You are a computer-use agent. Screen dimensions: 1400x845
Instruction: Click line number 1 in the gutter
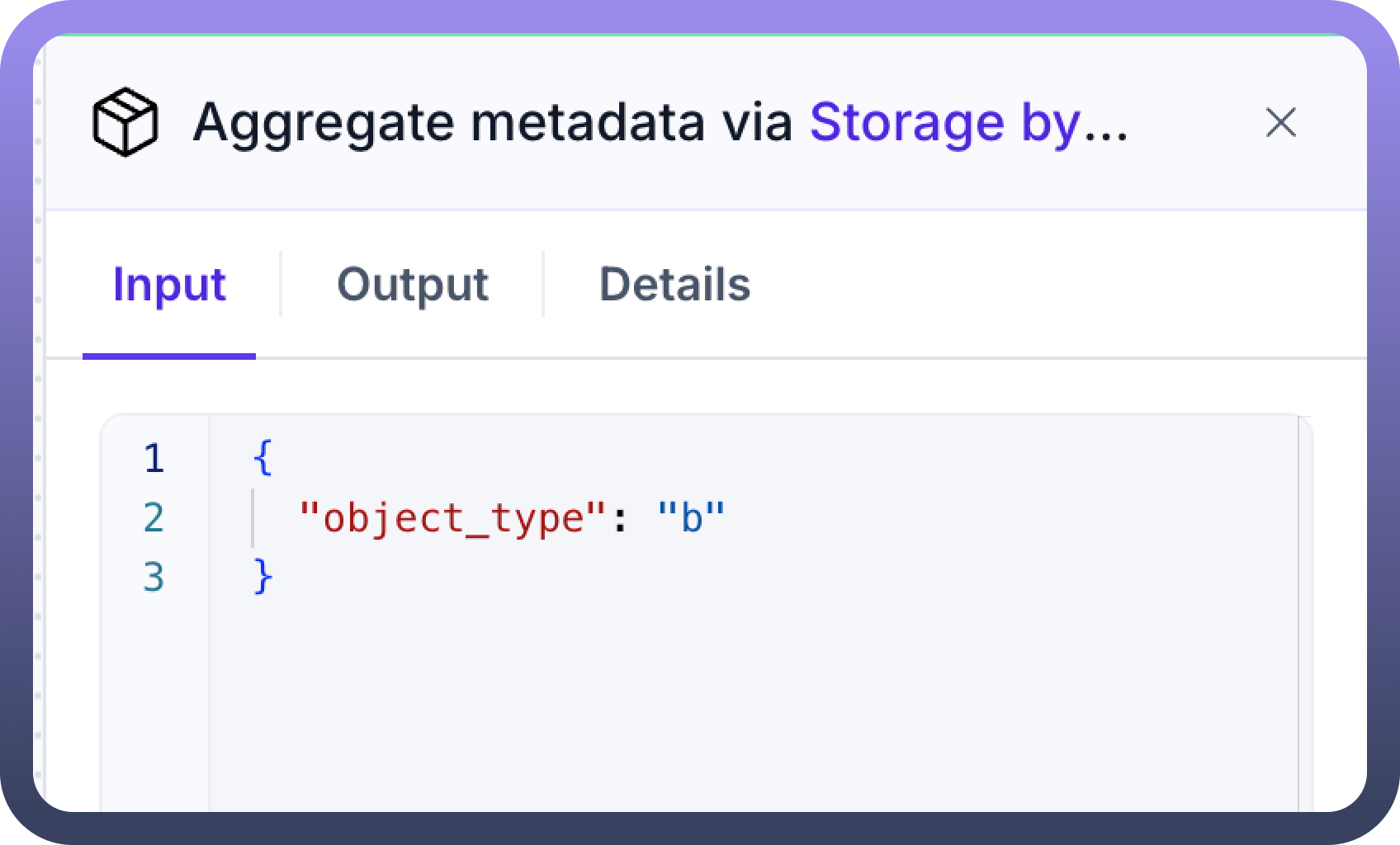pos(154,459)
